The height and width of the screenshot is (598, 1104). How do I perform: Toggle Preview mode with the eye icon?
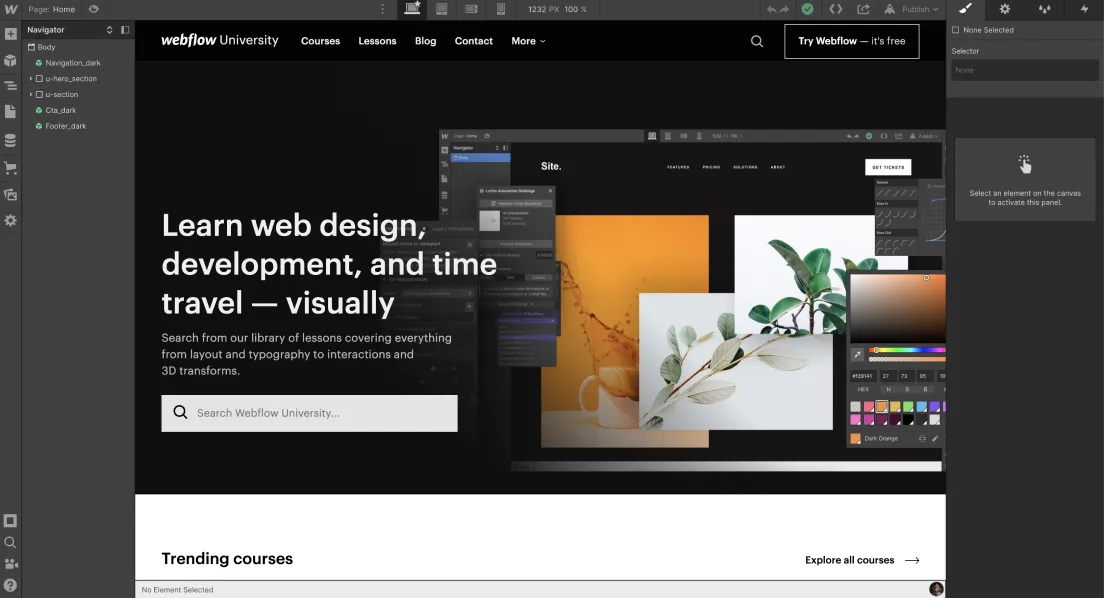94,9
